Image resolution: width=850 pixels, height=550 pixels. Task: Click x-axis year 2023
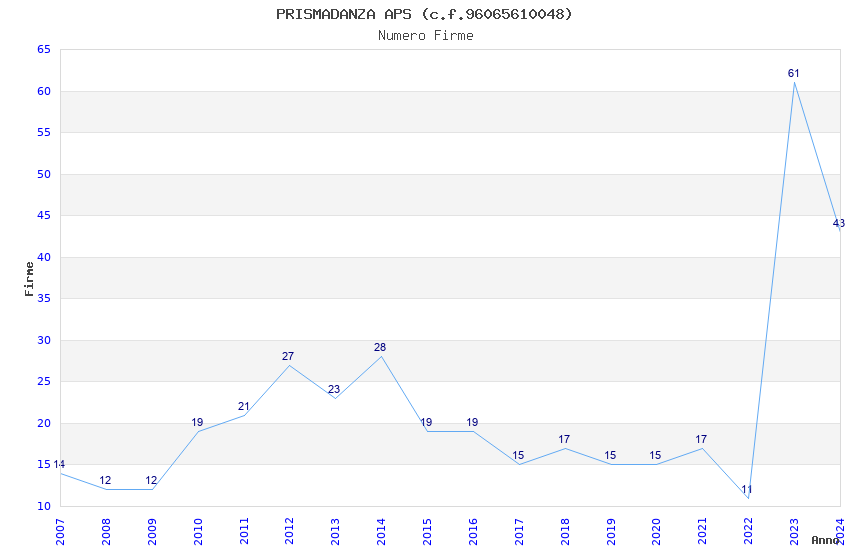[x=794, y=531]
